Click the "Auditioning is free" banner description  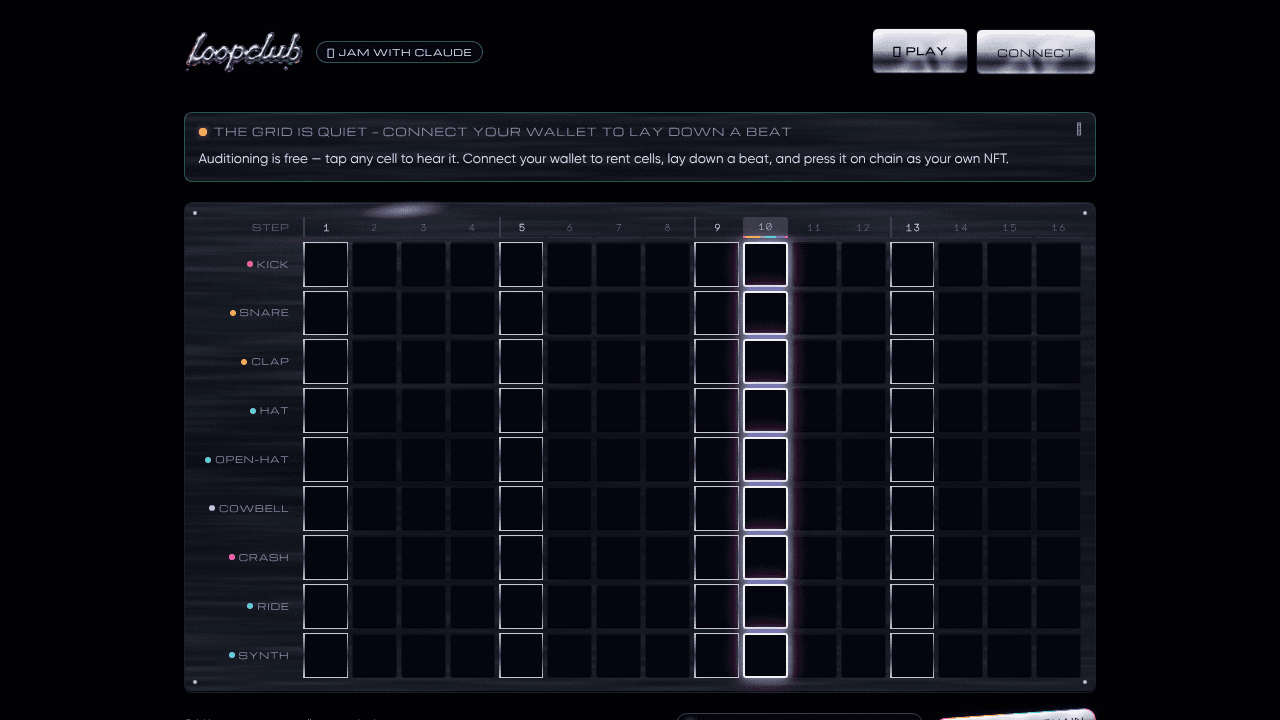(603, 159)
